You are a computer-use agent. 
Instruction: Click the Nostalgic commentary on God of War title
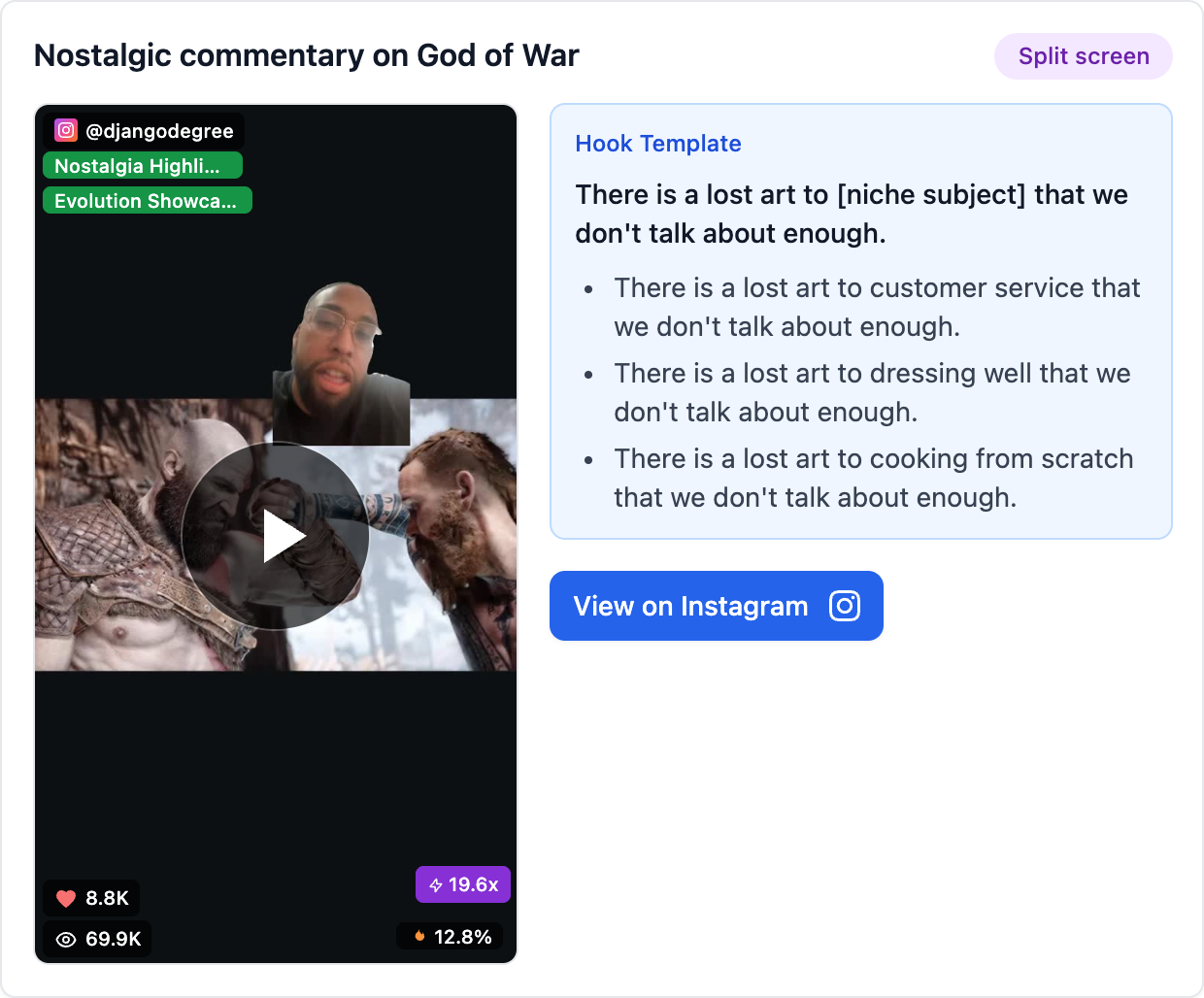(306, 56)
